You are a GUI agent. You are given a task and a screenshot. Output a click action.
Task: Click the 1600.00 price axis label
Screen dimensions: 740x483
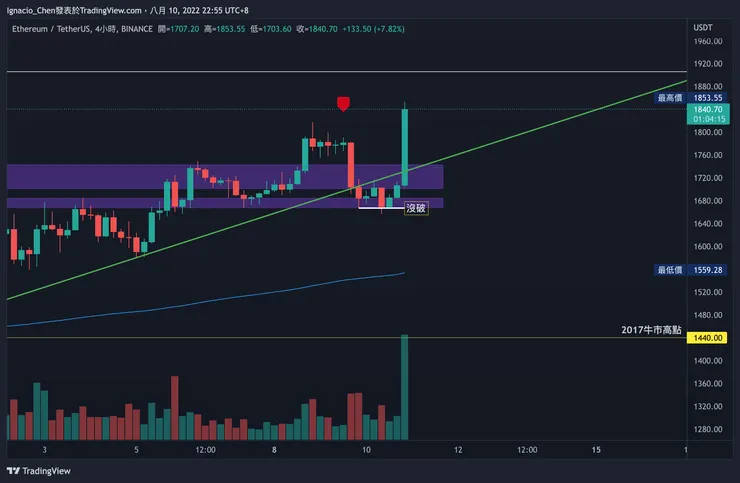[707, 246]
